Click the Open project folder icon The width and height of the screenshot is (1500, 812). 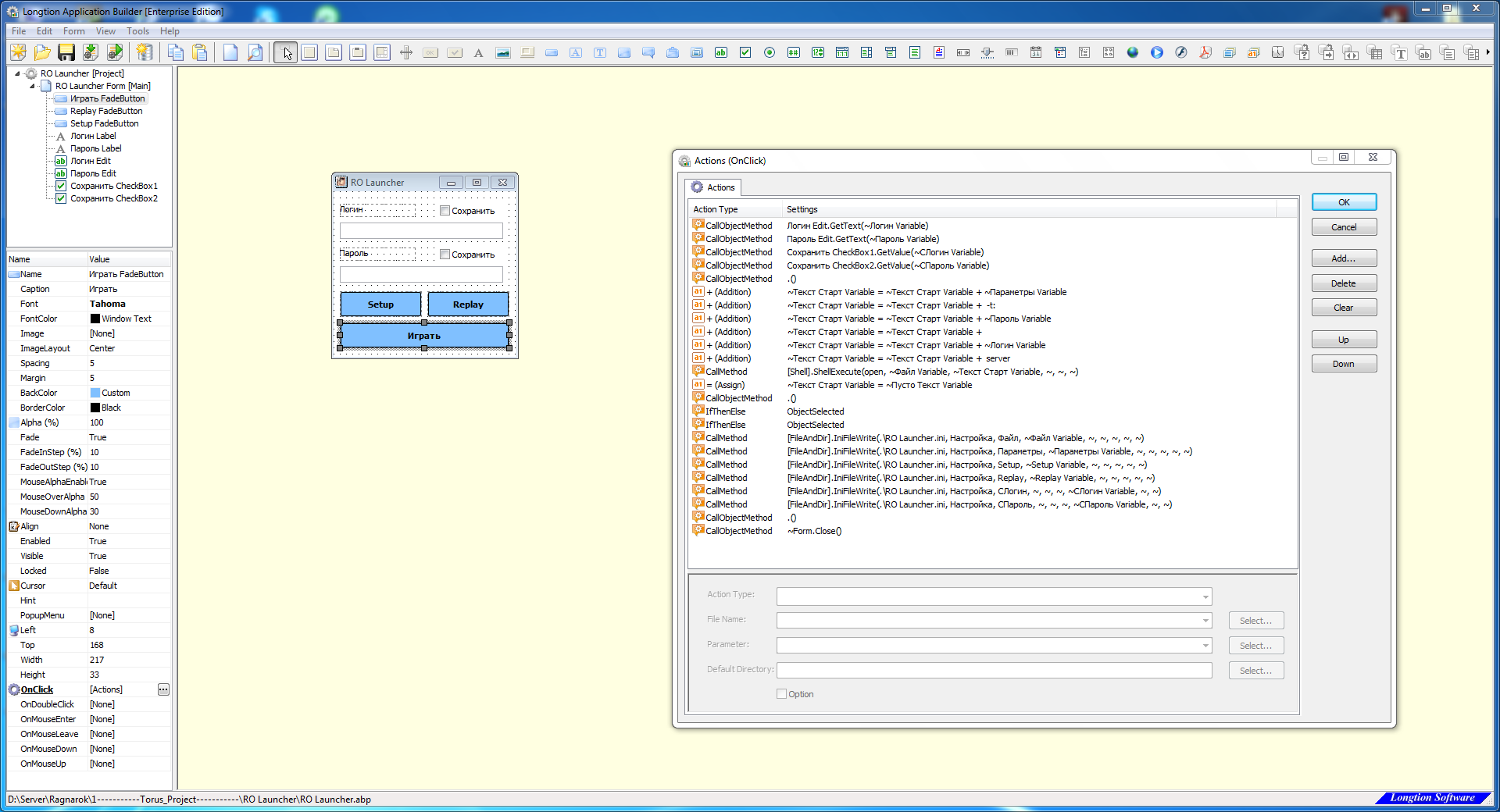tap(42, 52)
